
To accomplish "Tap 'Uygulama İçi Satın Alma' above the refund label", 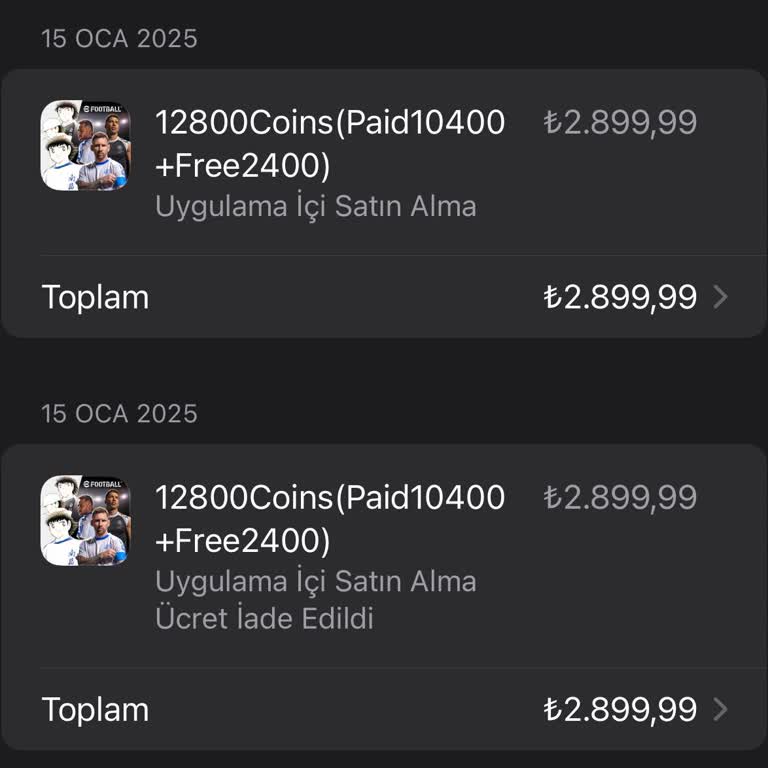I will click(315, 581).
